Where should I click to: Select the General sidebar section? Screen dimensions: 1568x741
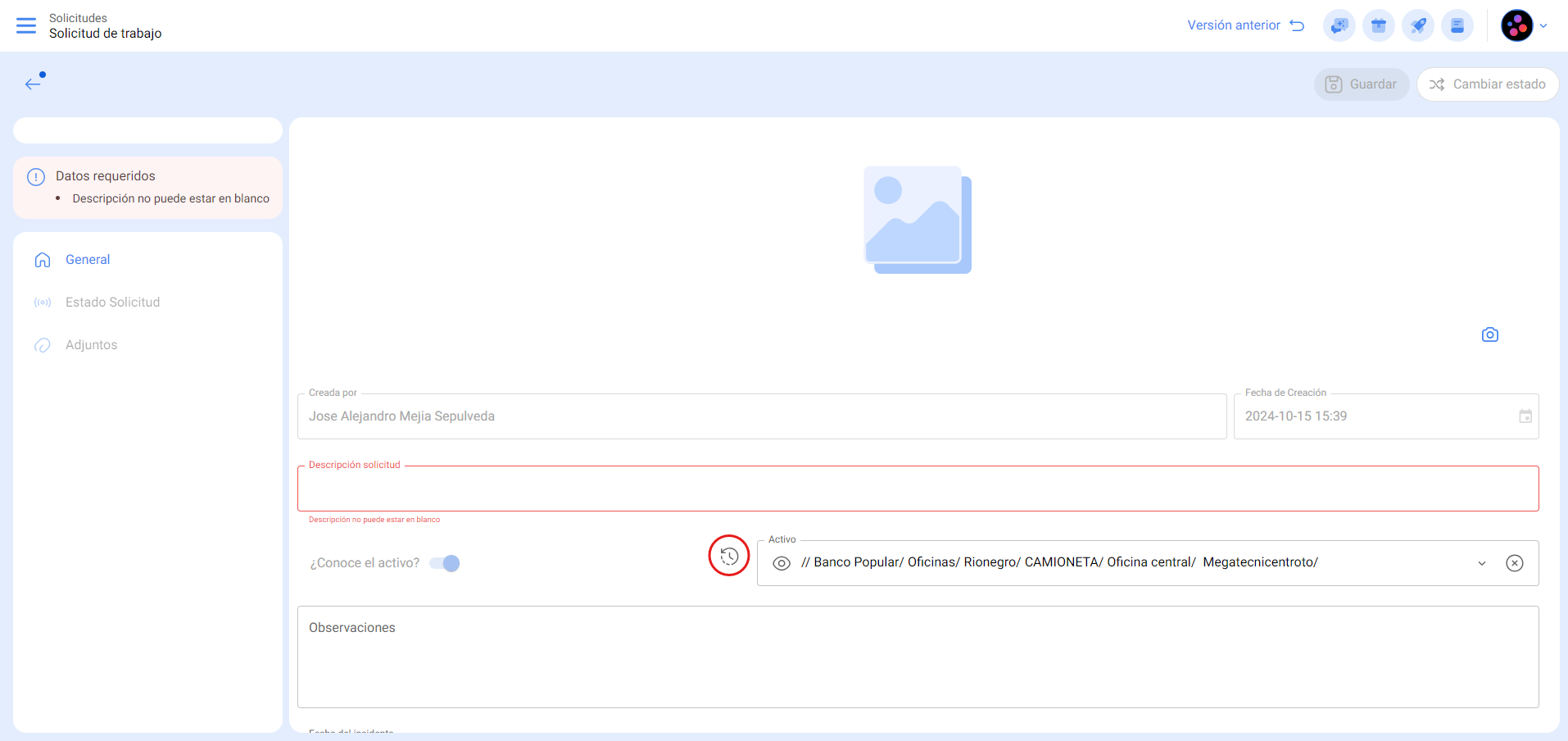[x=88, y=260]
